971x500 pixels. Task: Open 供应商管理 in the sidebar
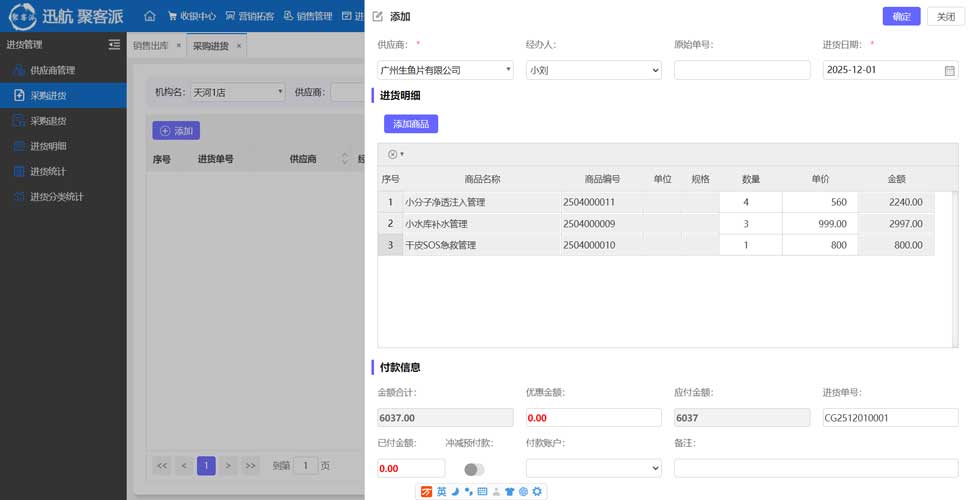63,71
